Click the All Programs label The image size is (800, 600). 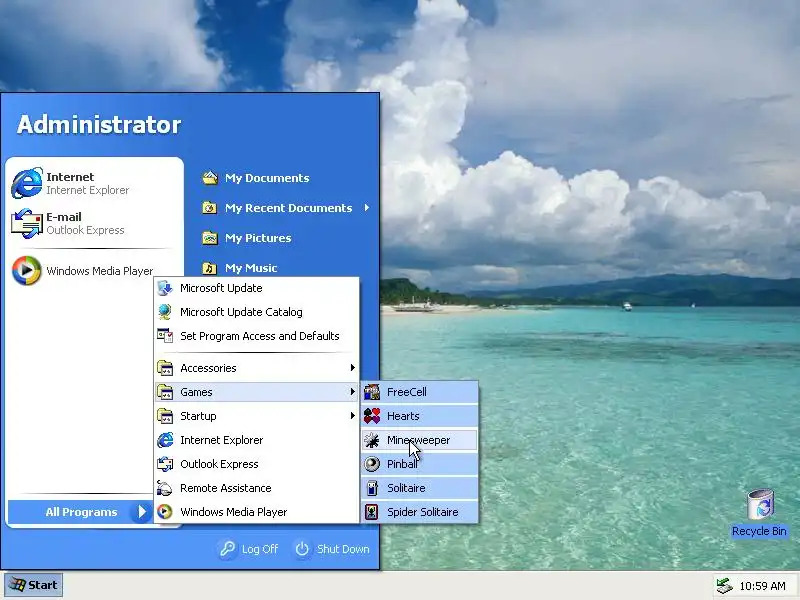(81, 512)
